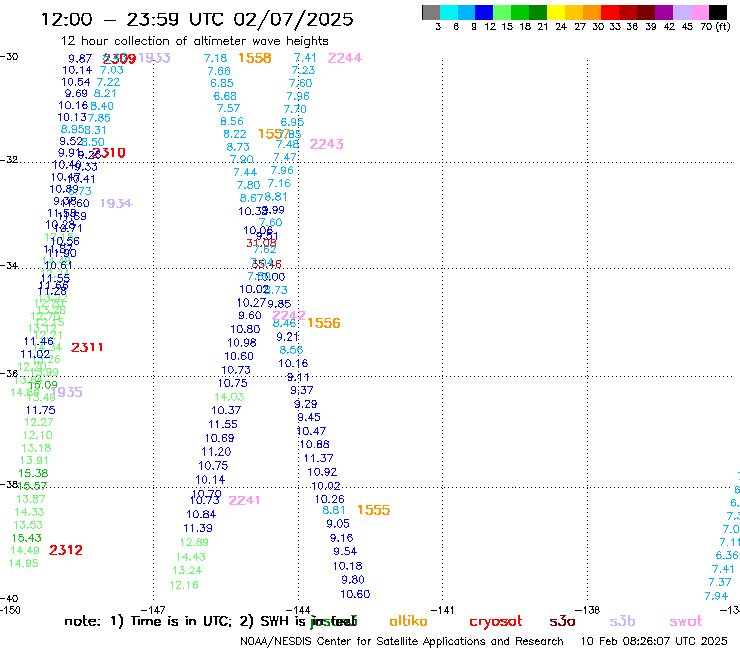Click the wave height value '12.16'
The width and height of the screenshot is (740, 650).
184,585
